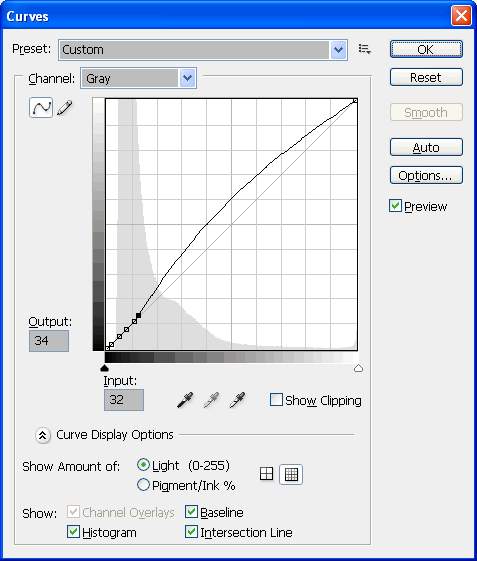Image resolution: width=477 pixels, height=561 pixels.
Task: Uncheck the Histogram checkbox
Action: click(x=73, y=532)
